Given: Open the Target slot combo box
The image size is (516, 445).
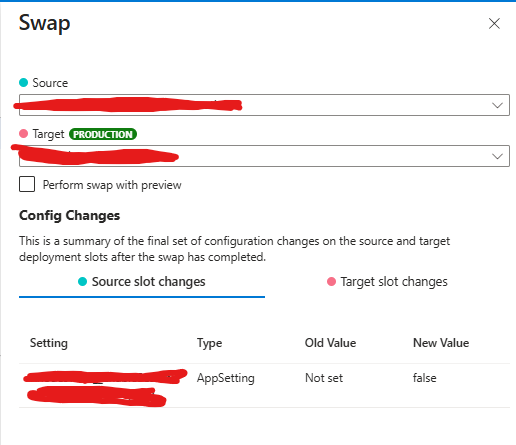Looking at the screenshot, I should pyautogui.click(x=264, y=156).
